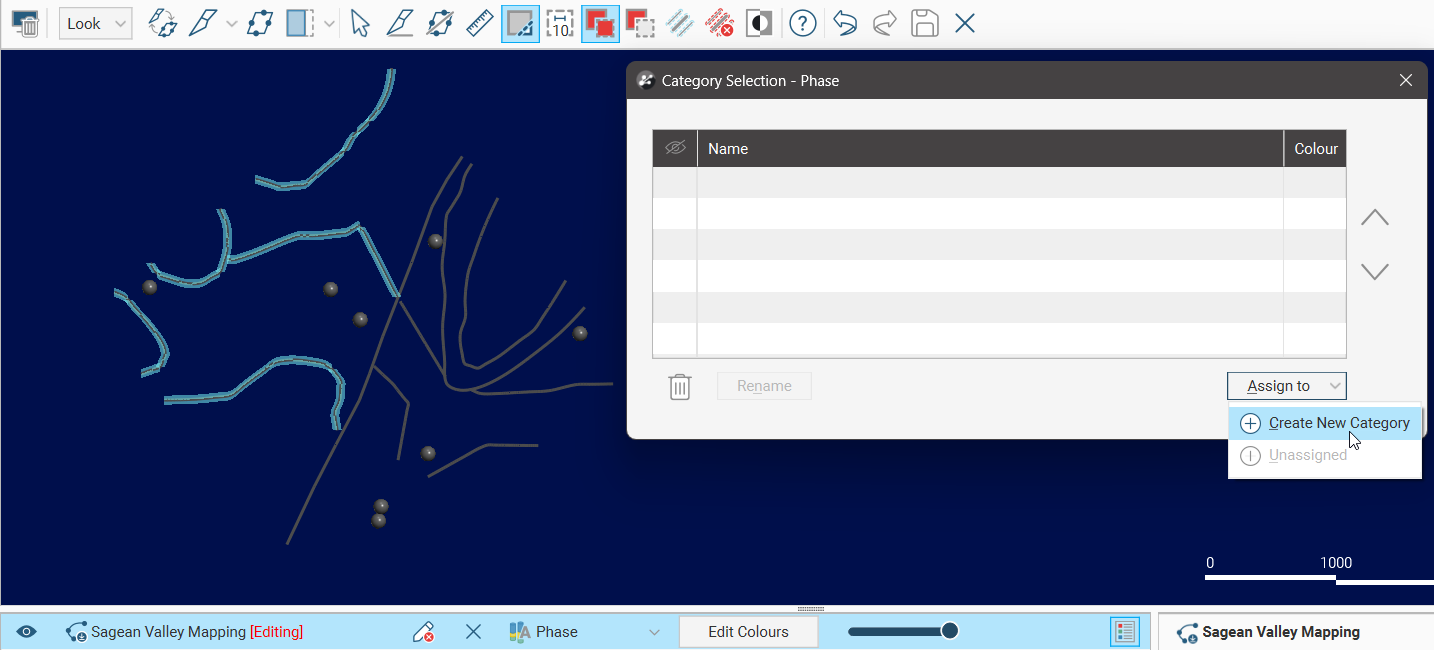Move category up with the up arrow
Image resolution: width=1434 pixels, height=650 pixels.
(x=1375, y=218)
